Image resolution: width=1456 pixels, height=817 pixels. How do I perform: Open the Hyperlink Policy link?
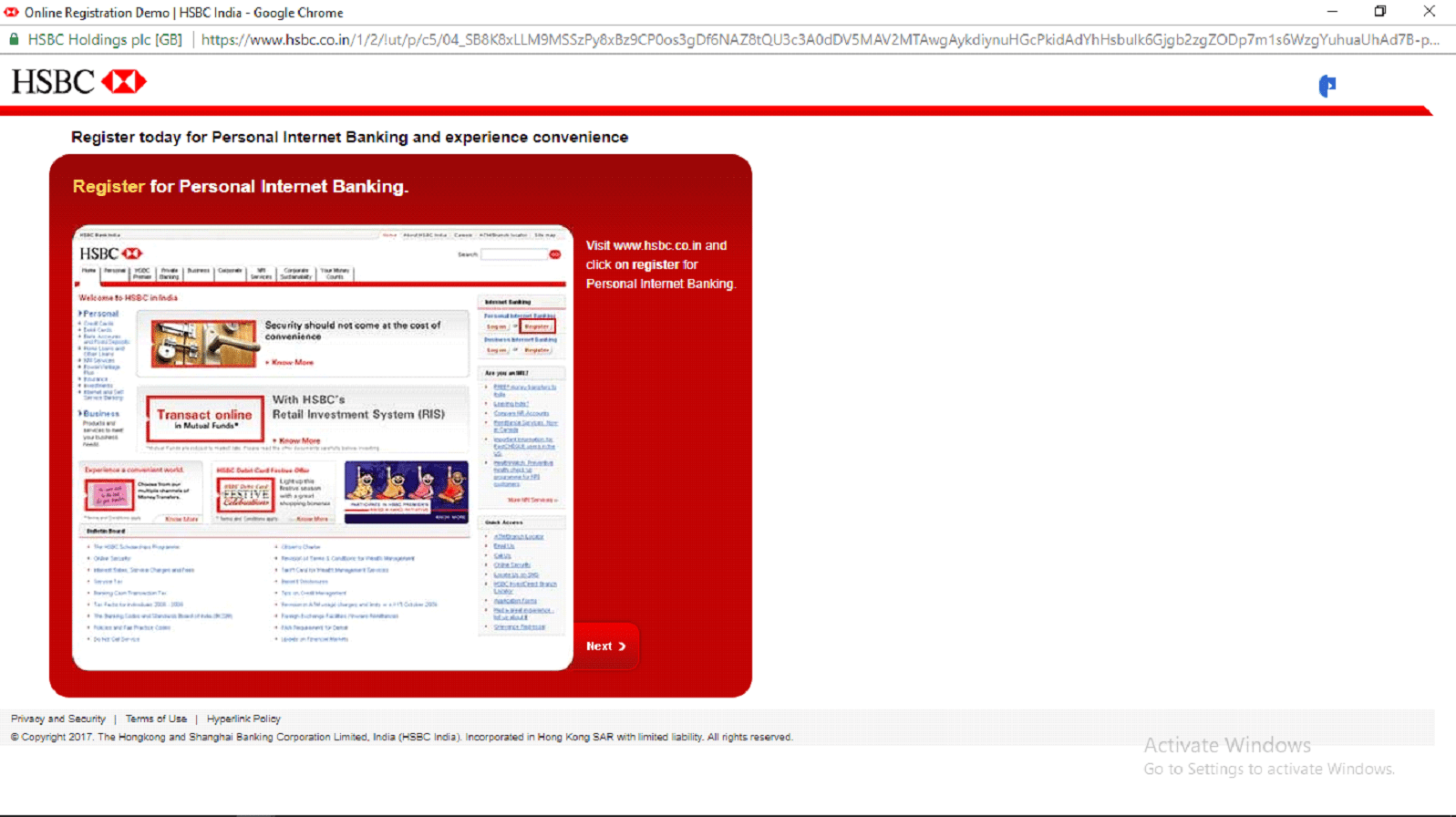(243, 719)
